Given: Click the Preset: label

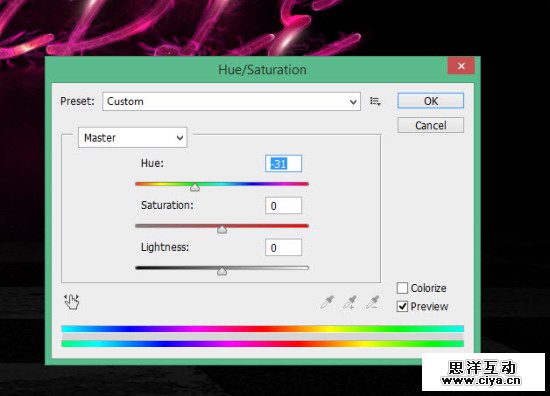Looking at the screenshot, I should pos(78,101).
